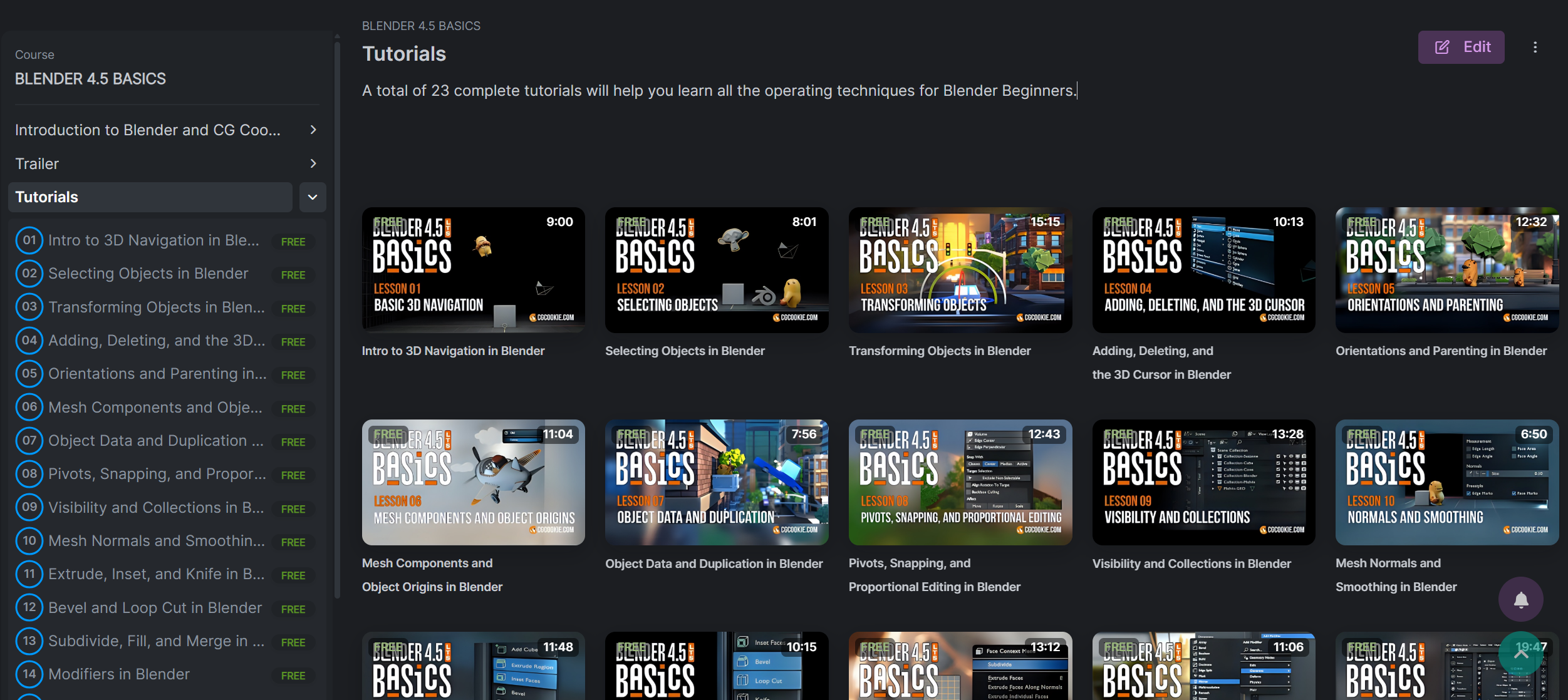Open Lesson 06 Mesh Components thumbnail
Viewport: 1568px width, 700px height.
[x=474, y=483]
